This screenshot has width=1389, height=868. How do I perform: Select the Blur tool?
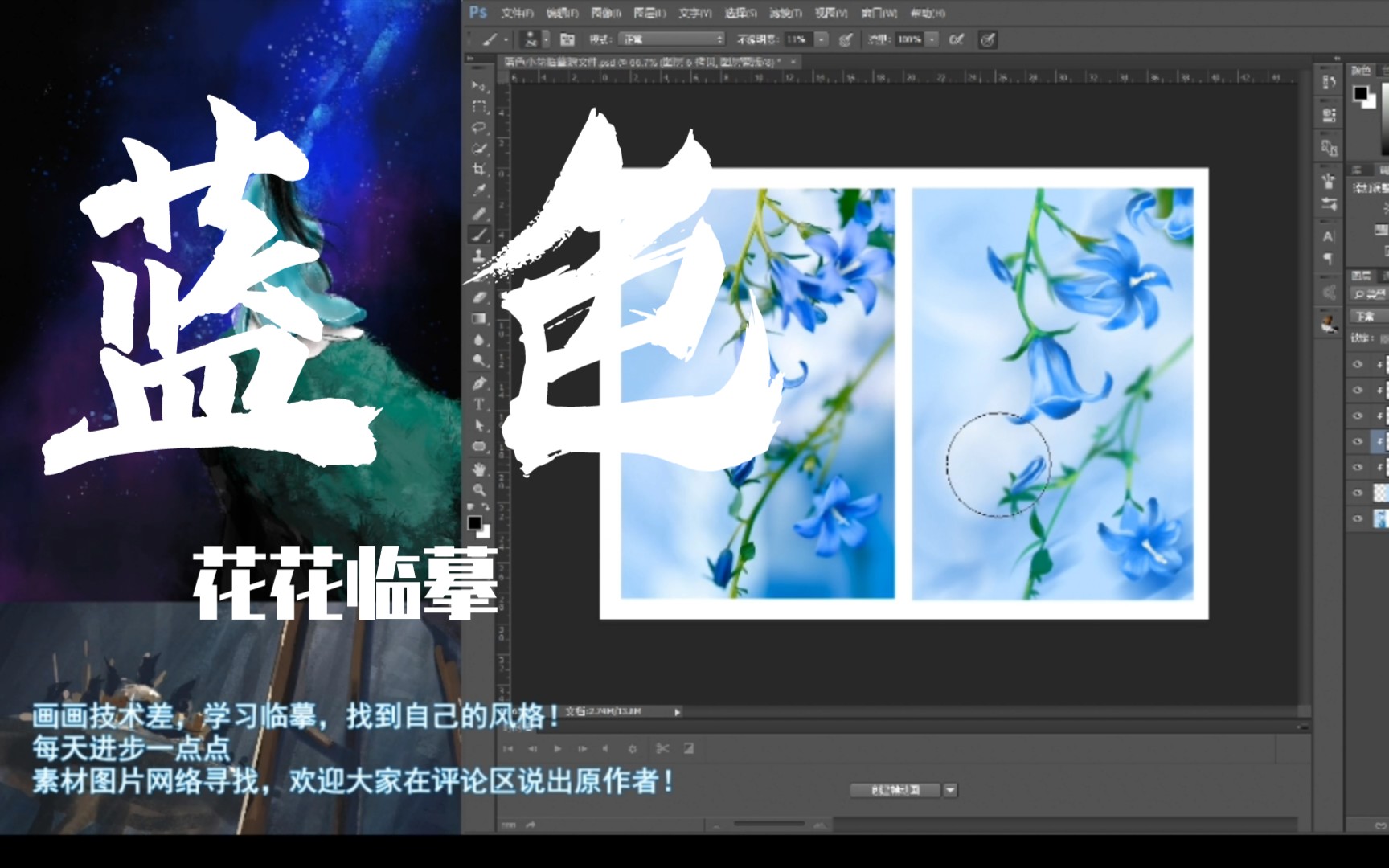click(x=479, y=339)
